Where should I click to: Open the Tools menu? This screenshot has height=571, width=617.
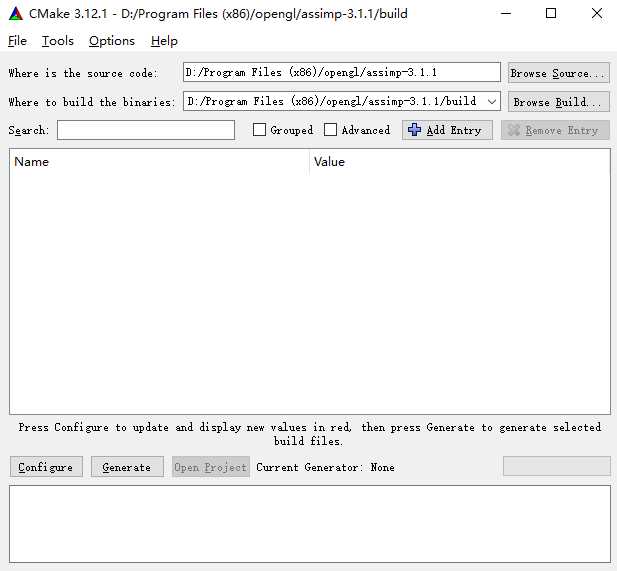click(58, 41)
